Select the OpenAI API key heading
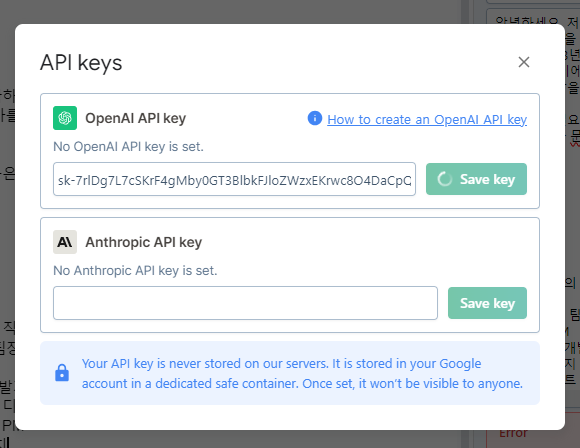The image size is (580, 448). [x=135, y=118]
